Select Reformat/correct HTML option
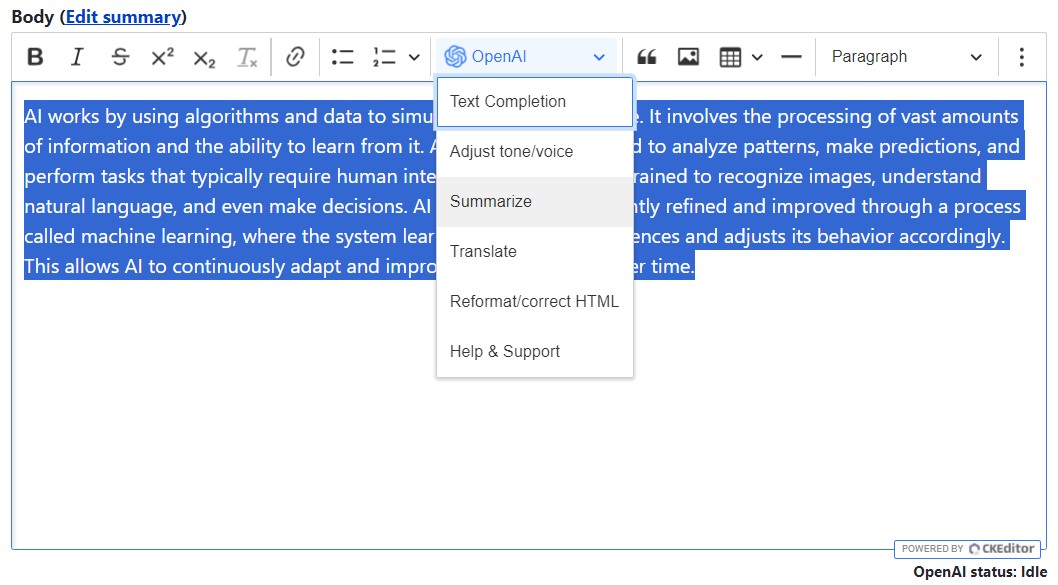Image resolution: width=1058 pixels, height=585 pixels. (535, 302)
